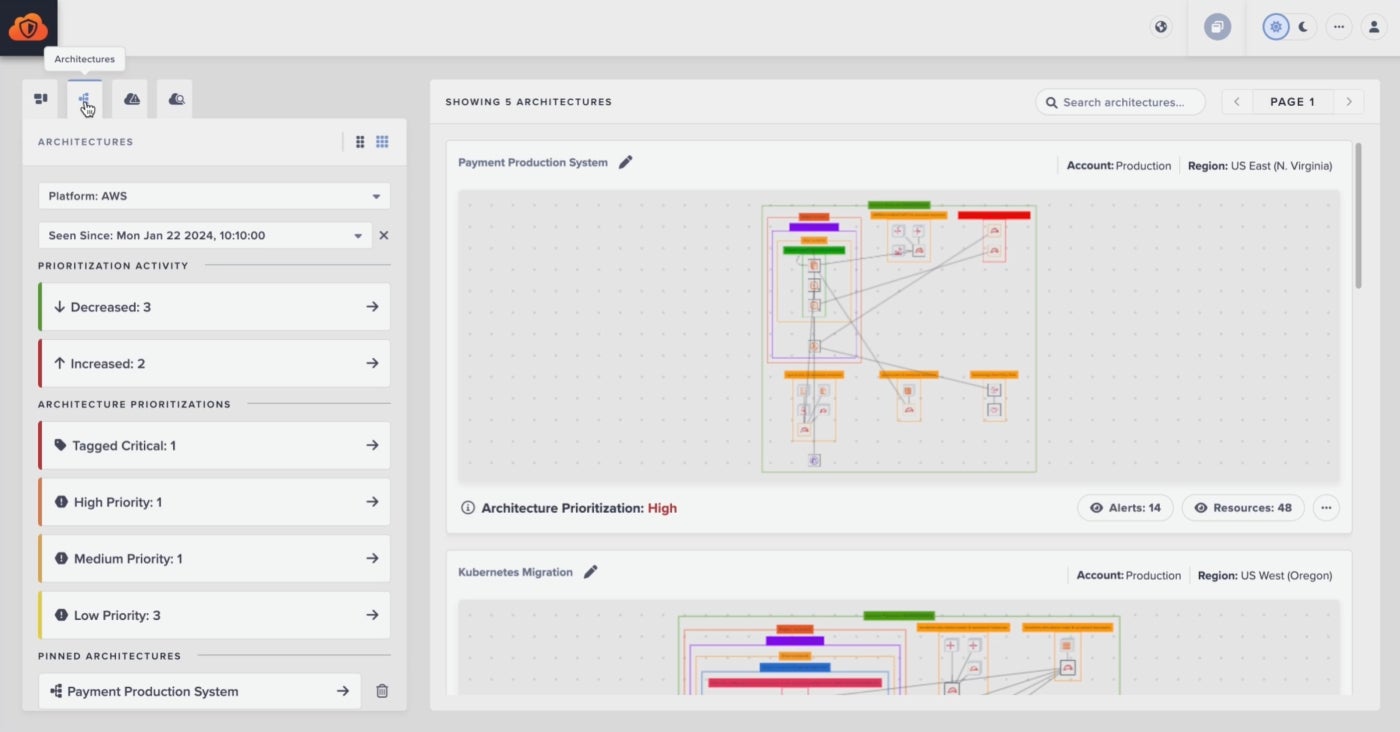
Task: Click the user profile icon
Action: 1374,27
